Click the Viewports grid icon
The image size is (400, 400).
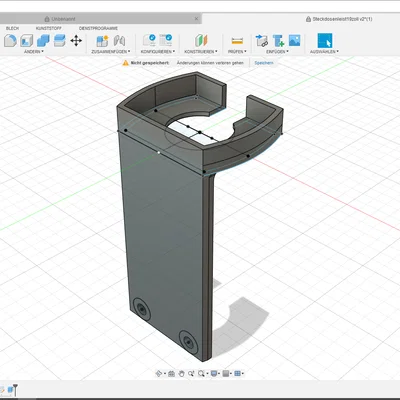[x=237, y=373]
